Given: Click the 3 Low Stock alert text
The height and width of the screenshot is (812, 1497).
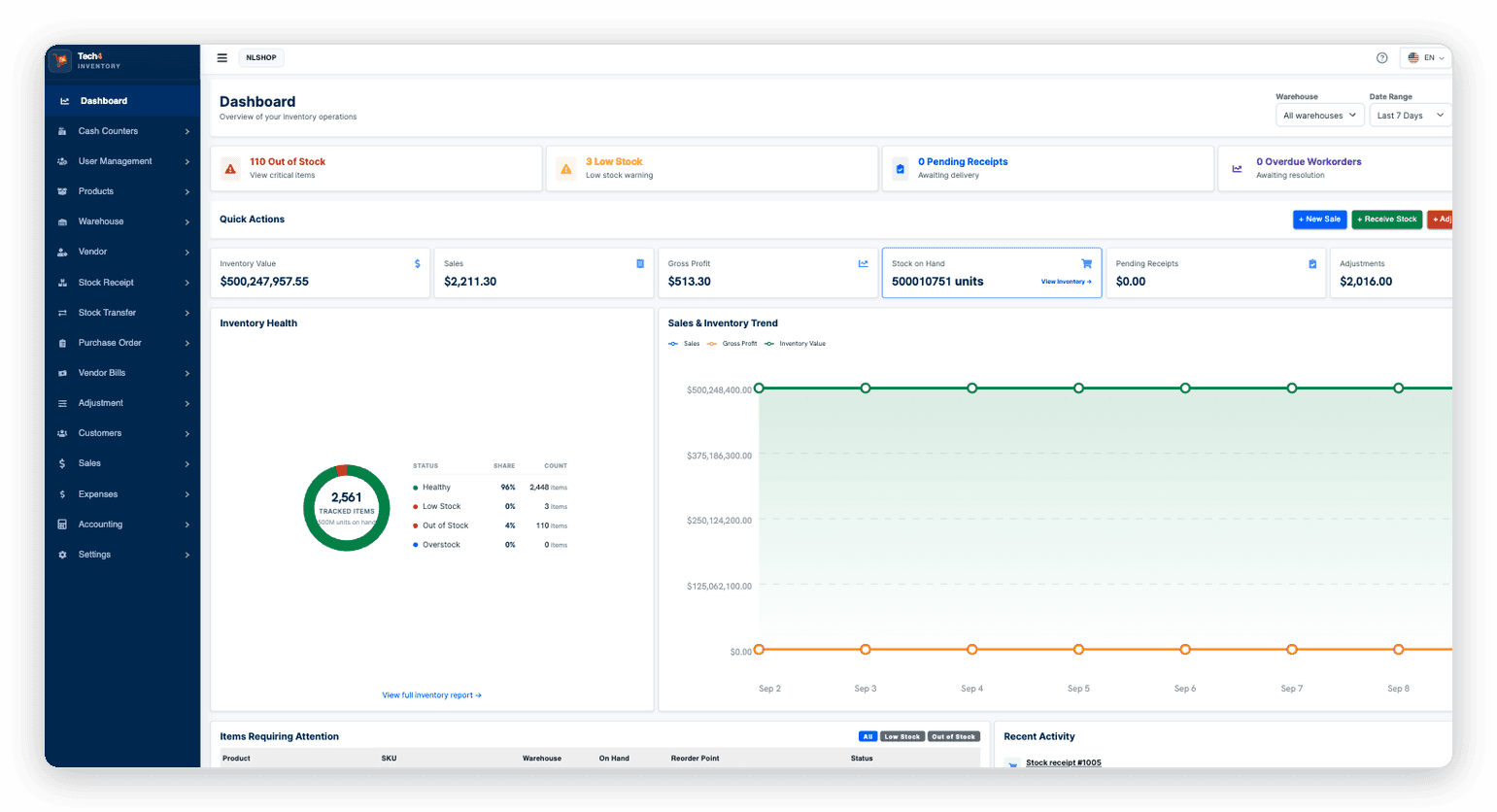Looking at the screenshot, I should coord(614,162).
